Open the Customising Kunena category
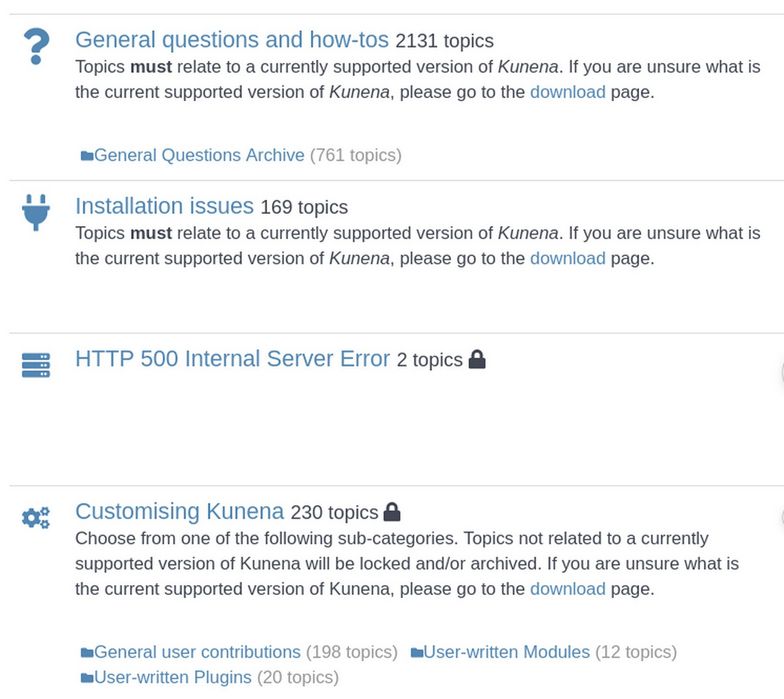Viewport: 784px width, 699px height. point(180,512)
